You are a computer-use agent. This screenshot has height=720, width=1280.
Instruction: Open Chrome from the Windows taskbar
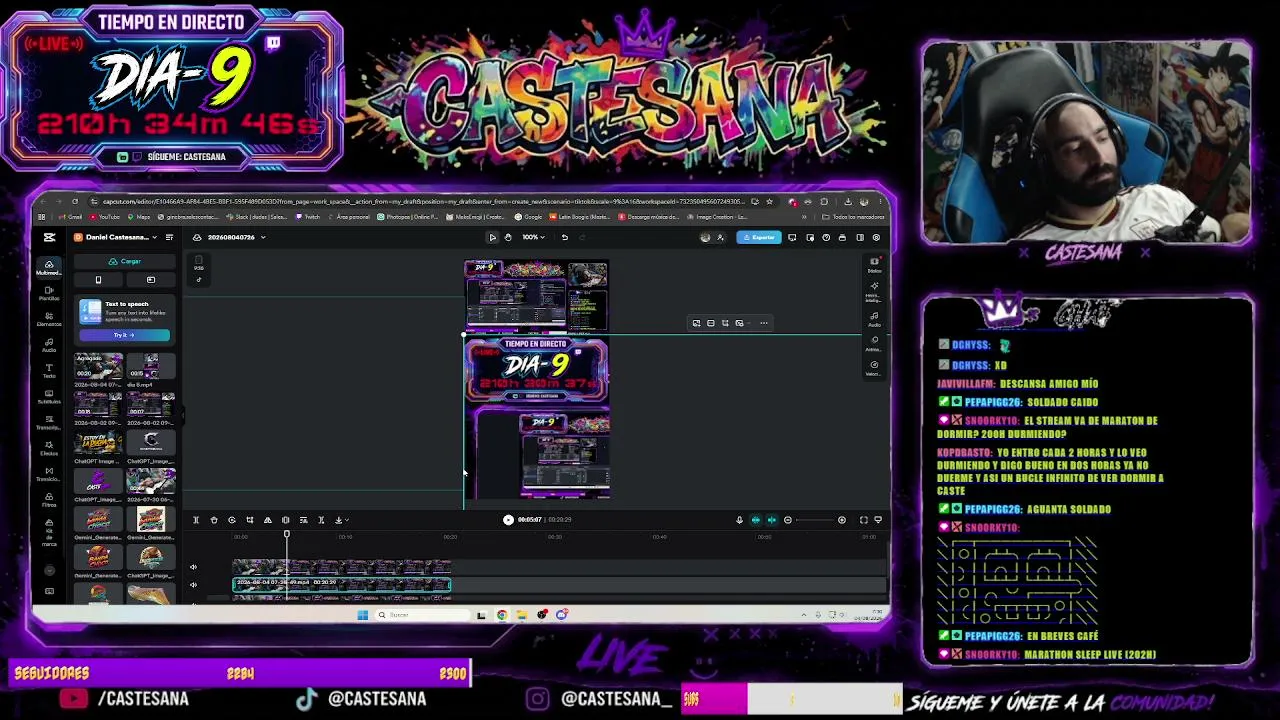pos(501,615)
